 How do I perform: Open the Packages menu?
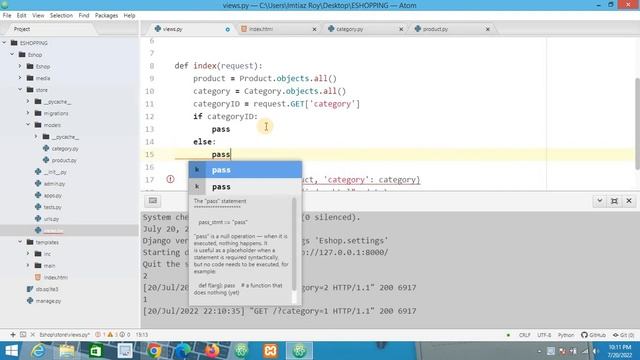[x=106, y=16]
